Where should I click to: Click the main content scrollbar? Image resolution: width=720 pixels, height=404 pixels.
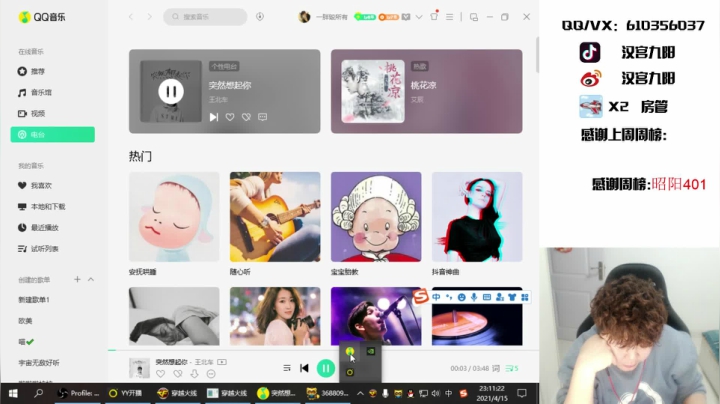point(537,55)
